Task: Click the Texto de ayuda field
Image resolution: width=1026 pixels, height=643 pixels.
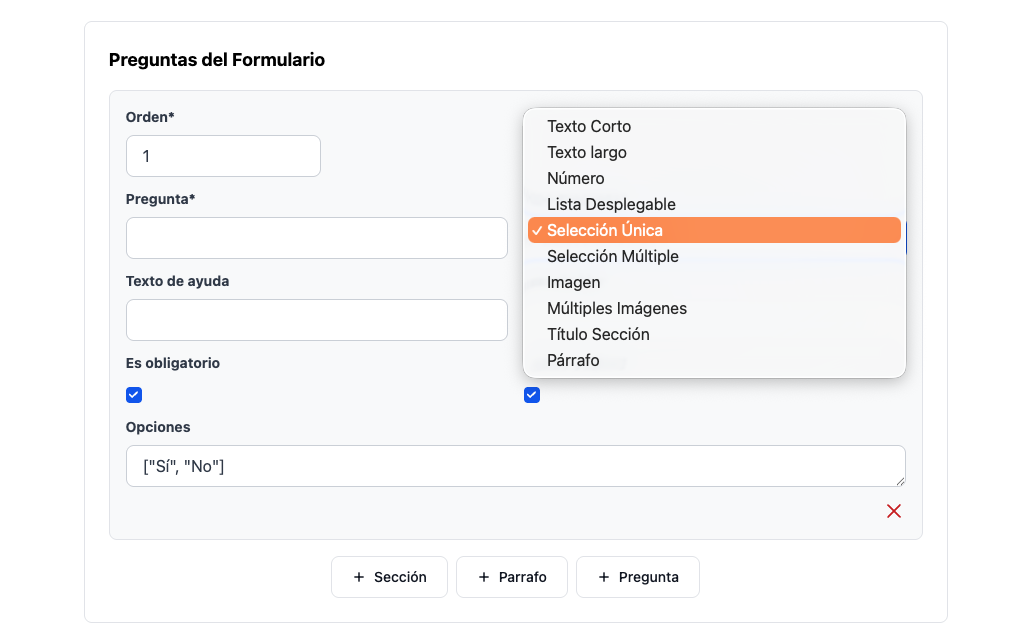Action: [317, 320]
